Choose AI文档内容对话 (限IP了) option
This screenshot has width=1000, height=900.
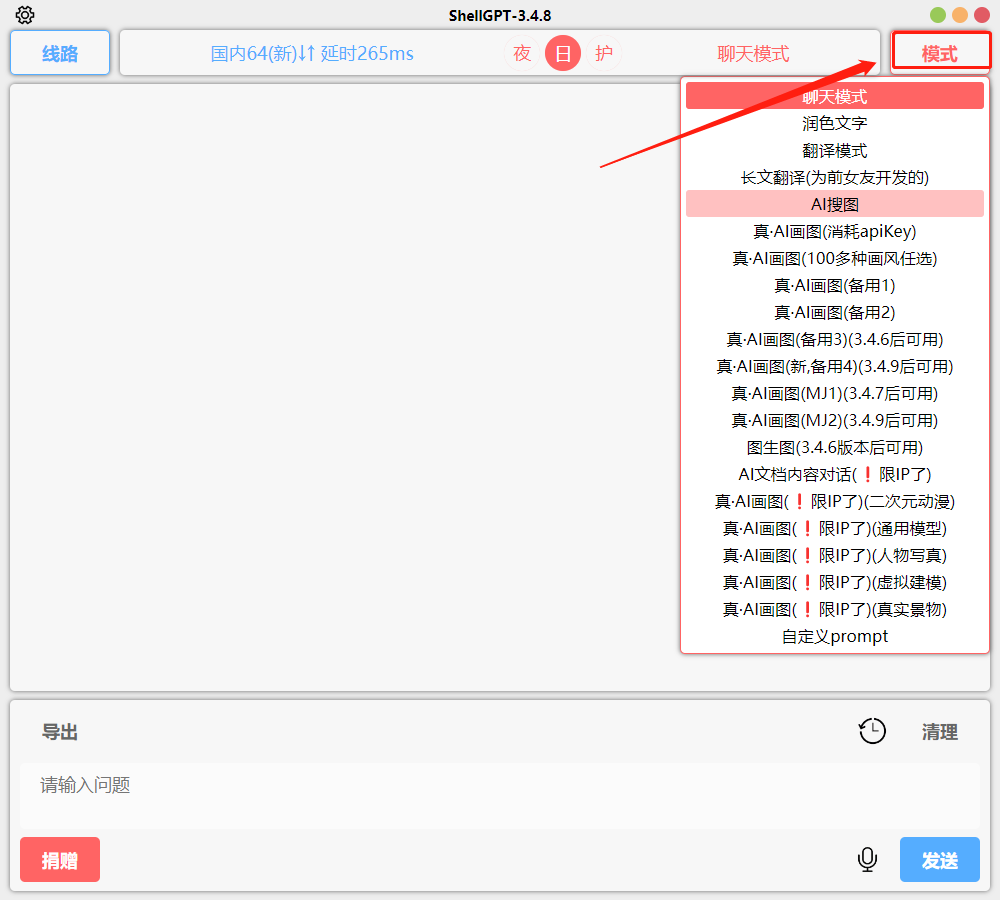tap(835, 475)
